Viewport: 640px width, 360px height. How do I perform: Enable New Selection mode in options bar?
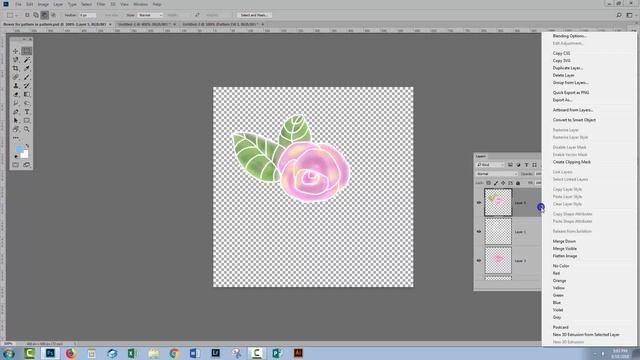27,15
